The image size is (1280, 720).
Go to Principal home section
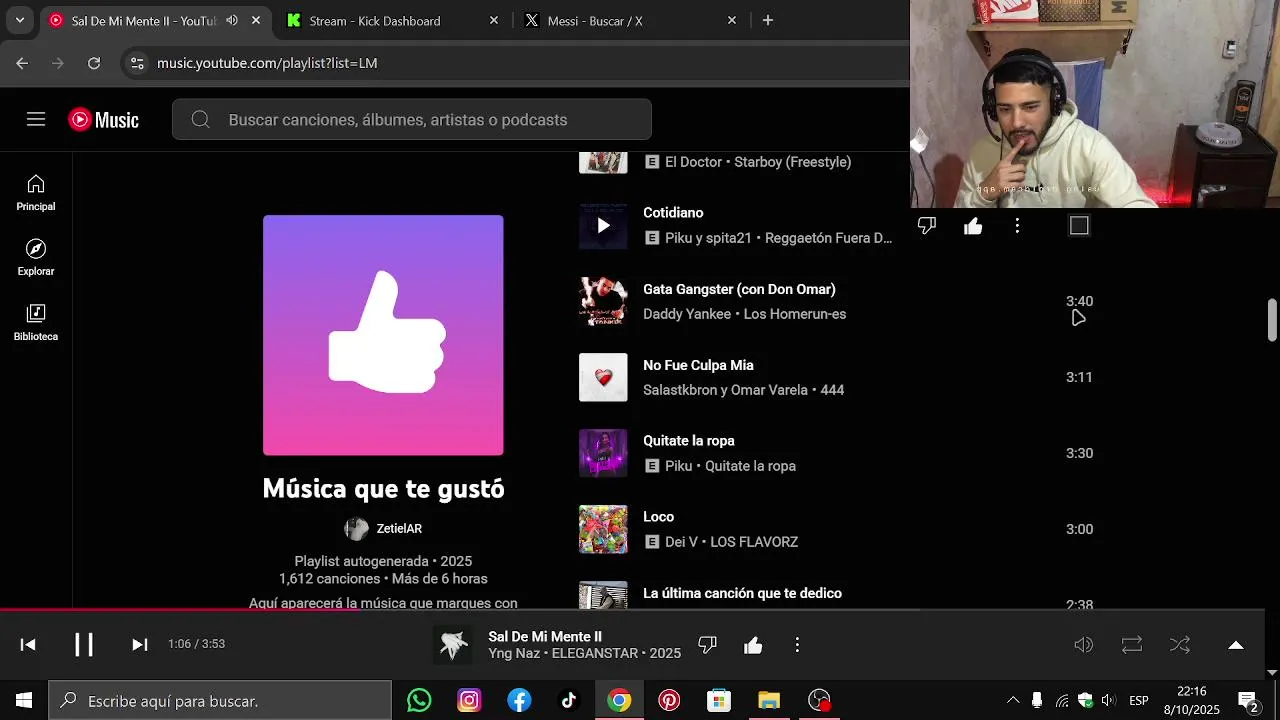[36, 193]
